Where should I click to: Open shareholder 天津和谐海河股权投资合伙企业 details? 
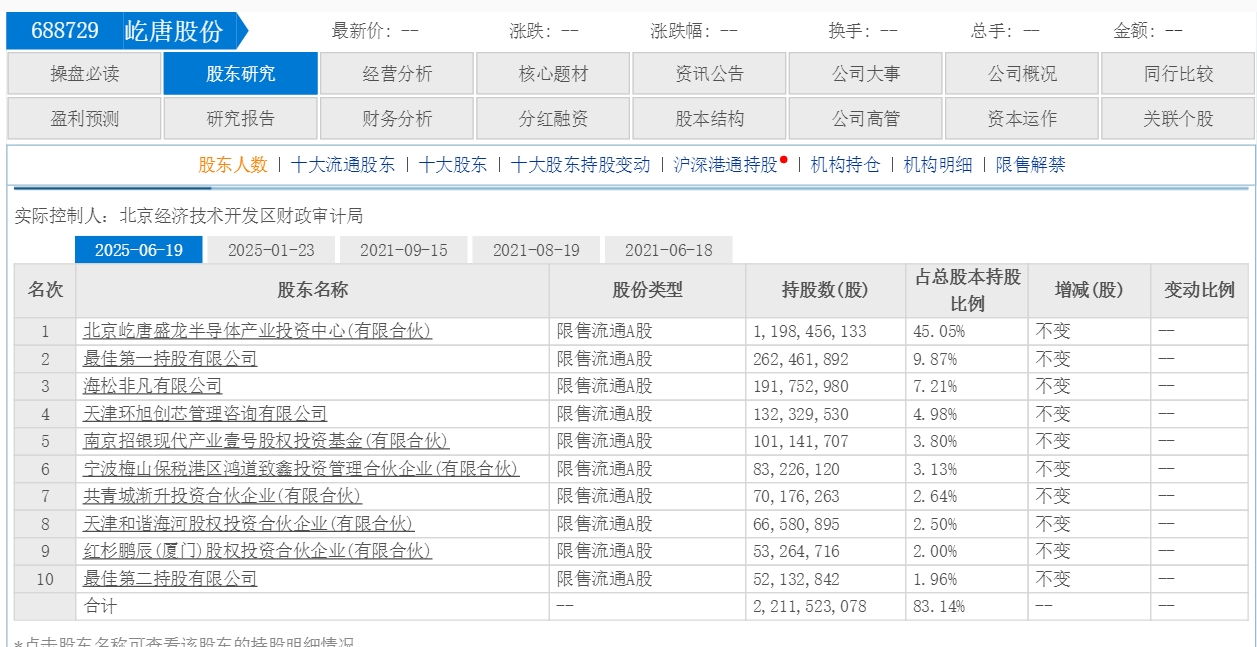(x=248, y=524)
